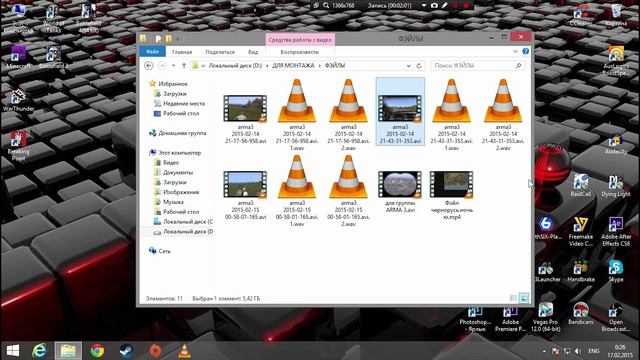Open the Skype desktop icon
The width and height of the screenshot is (640, 360).
tap(616, 272)
